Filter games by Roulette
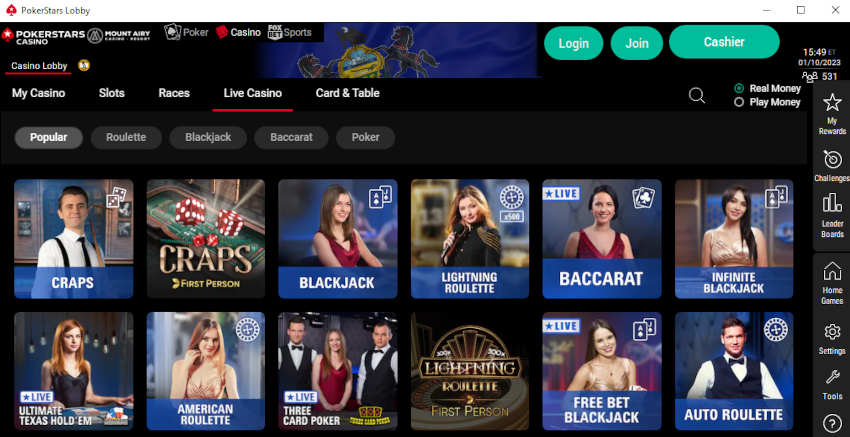Viewport: 850px width, 437px height. tap(126, 137)
